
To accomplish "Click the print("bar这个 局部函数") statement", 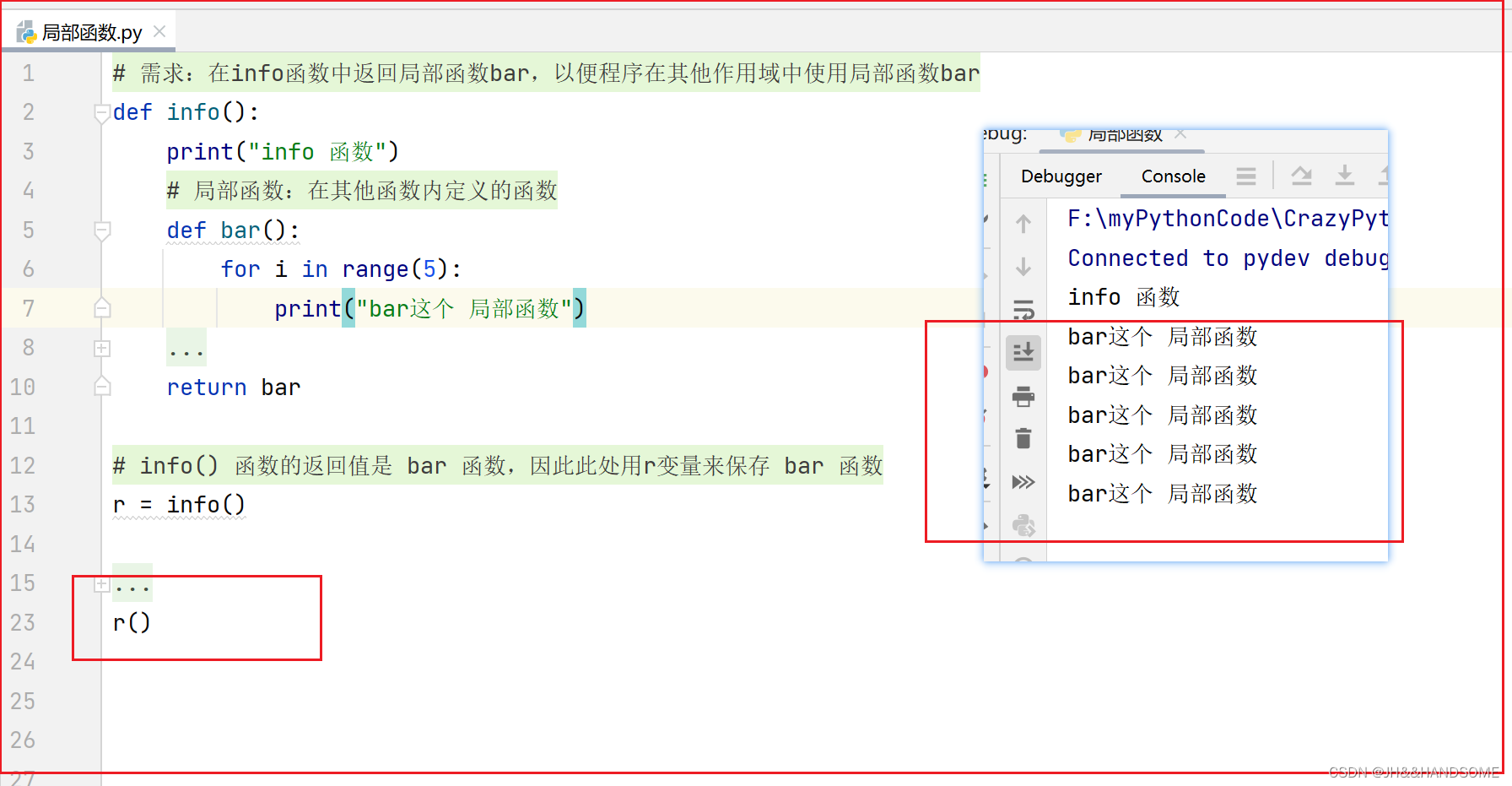I will (x=429, y=309).
